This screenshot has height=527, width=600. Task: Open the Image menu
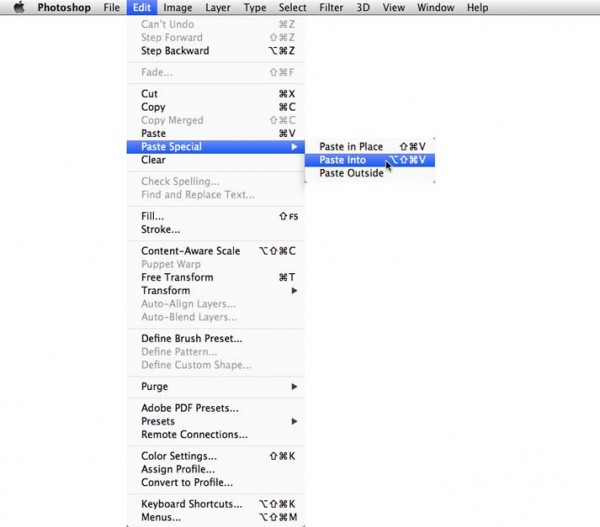click(178, 7)
